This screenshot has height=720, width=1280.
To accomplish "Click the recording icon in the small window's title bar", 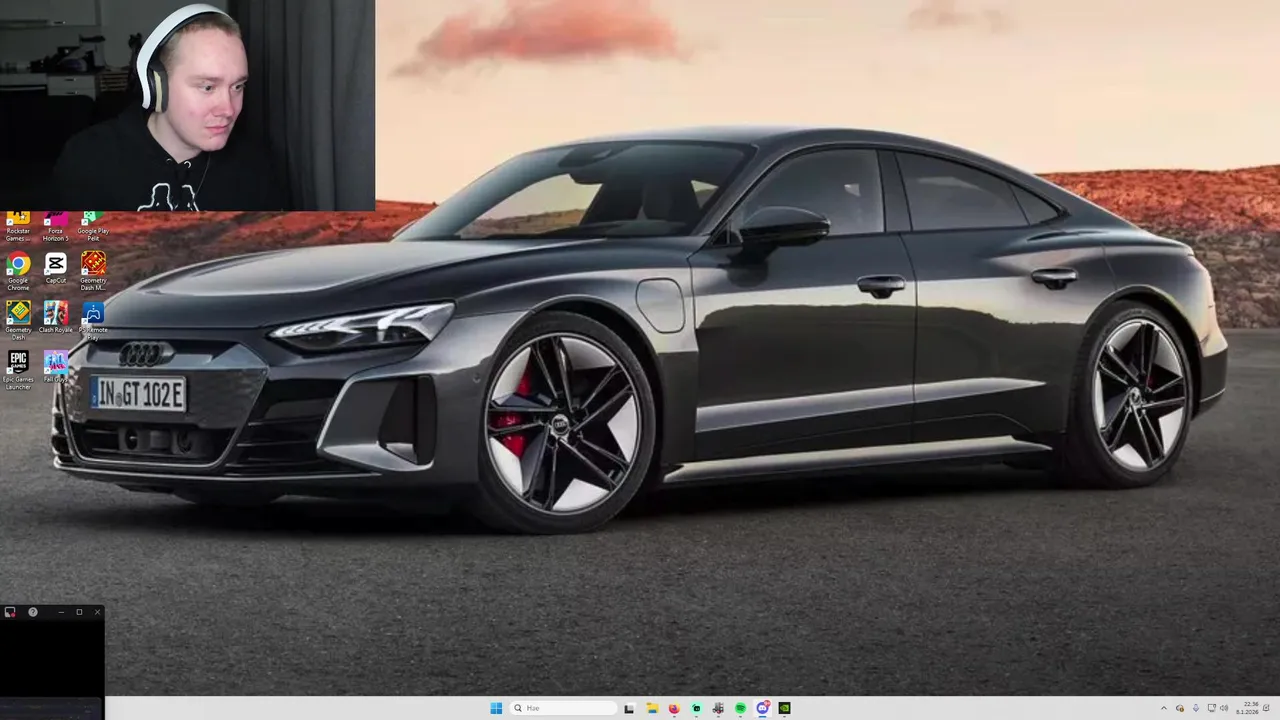I will tap(10, 612).
